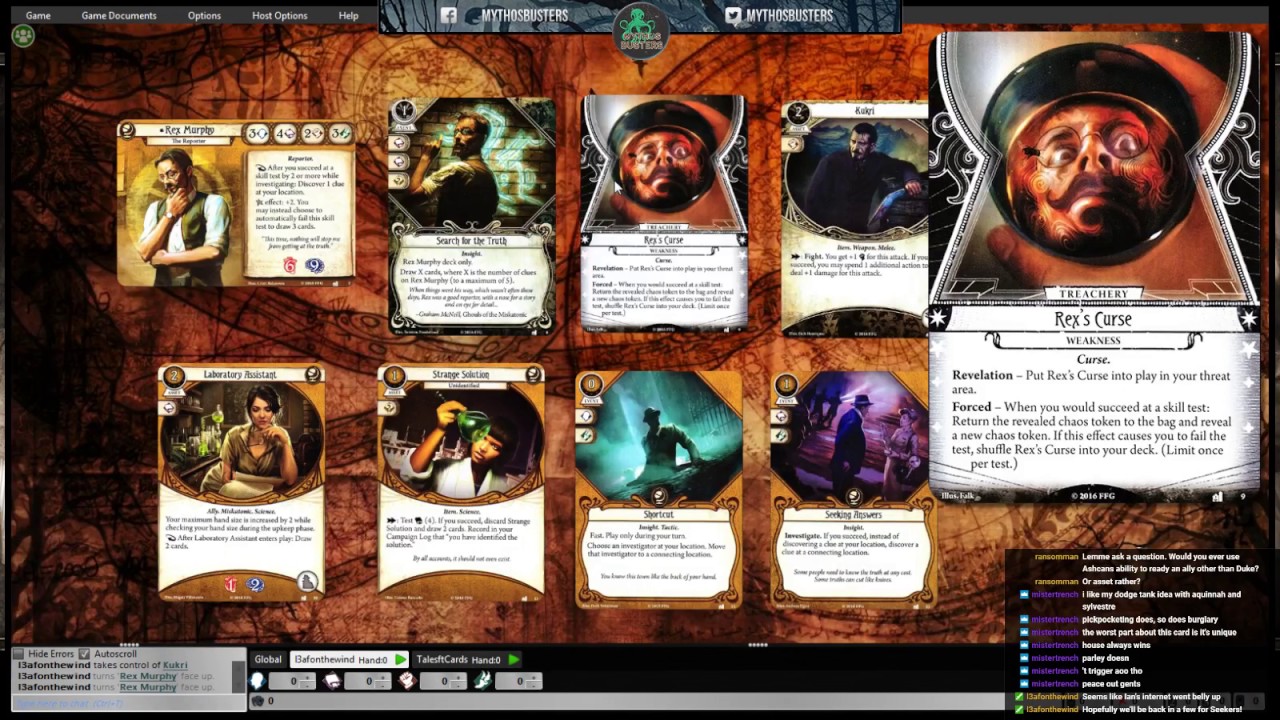
Task: Decrease the willpower counter with minus
Action: point(307,685)
